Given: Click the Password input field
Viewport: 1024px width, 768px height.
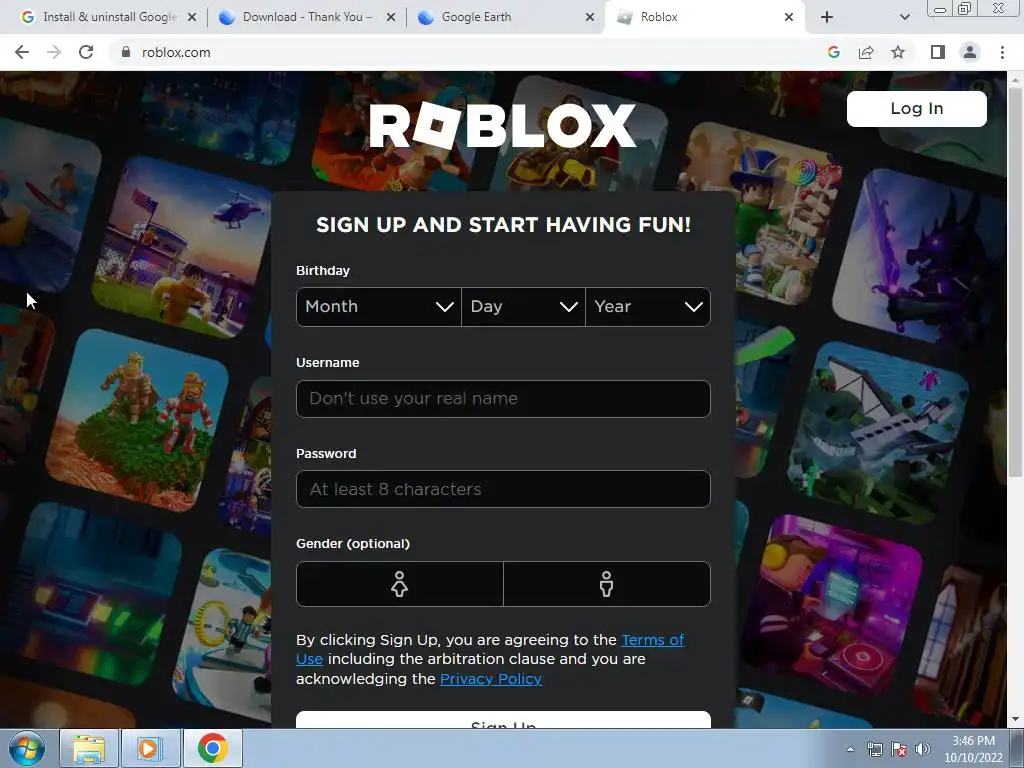Looking at the screenshot, I should (x=503, y=489).
